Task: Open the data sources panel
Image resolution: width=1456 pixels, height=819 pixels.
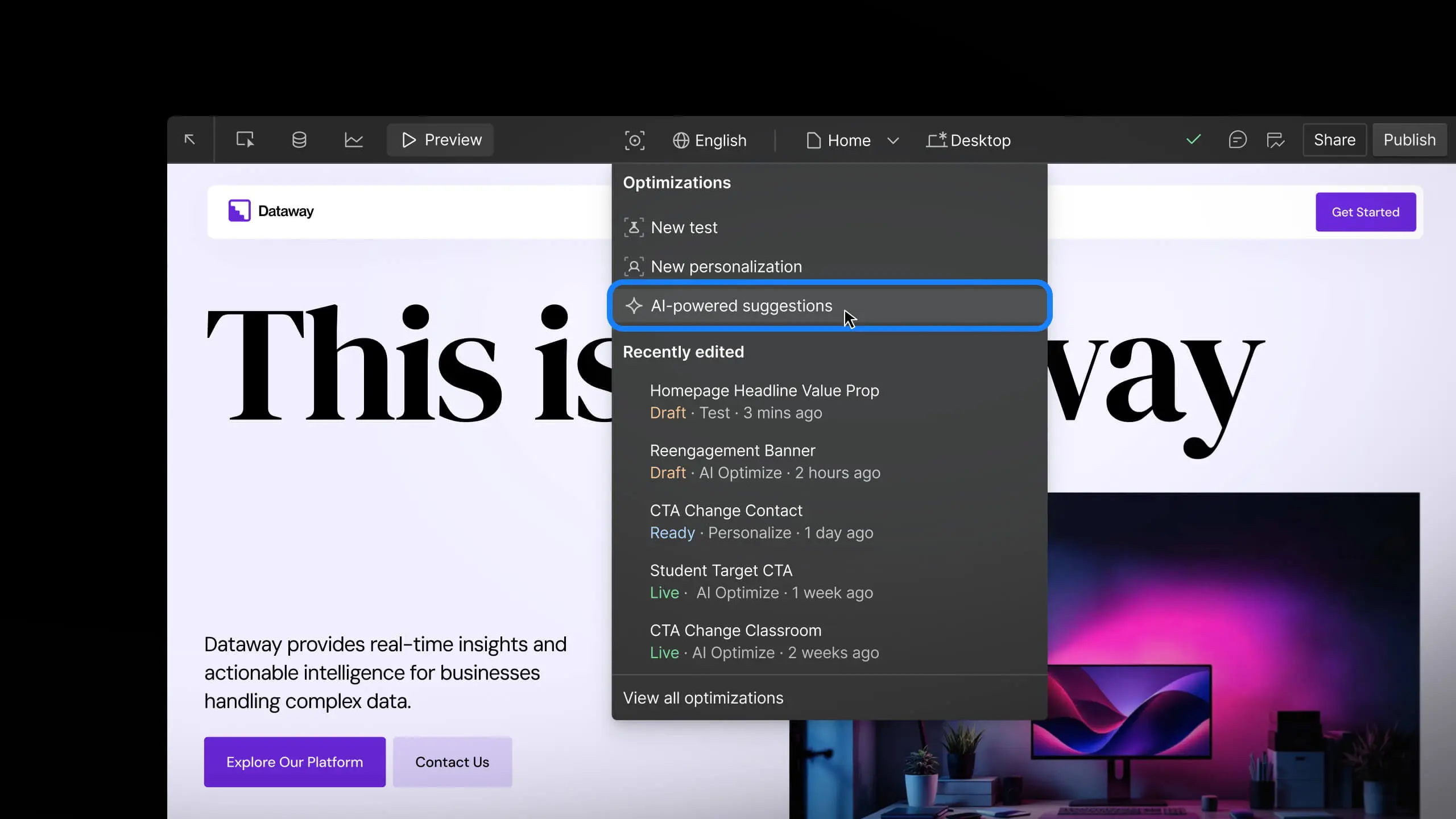Action: pyautogui.click(x=298, y=140)
